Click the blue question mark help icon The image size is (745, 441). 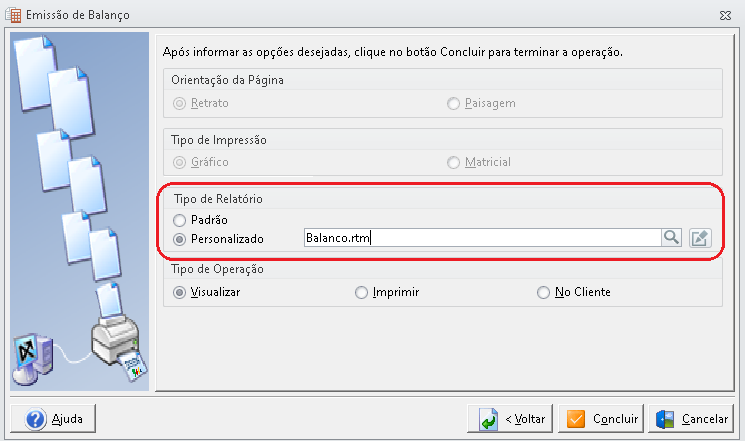pos(36,419)
